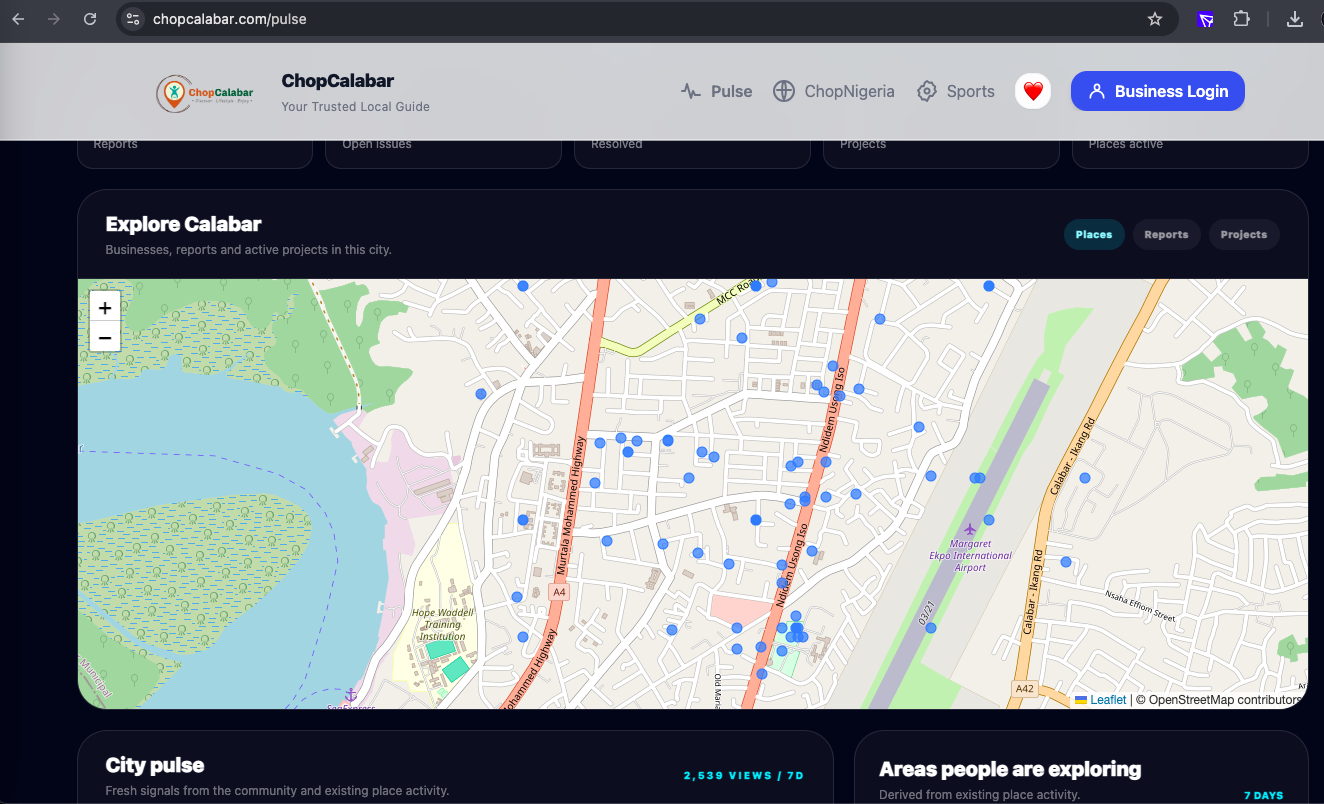Open the ChopNigeria navigation item
Viewport: 1324px width, 804px height.
tap(834, 91)
